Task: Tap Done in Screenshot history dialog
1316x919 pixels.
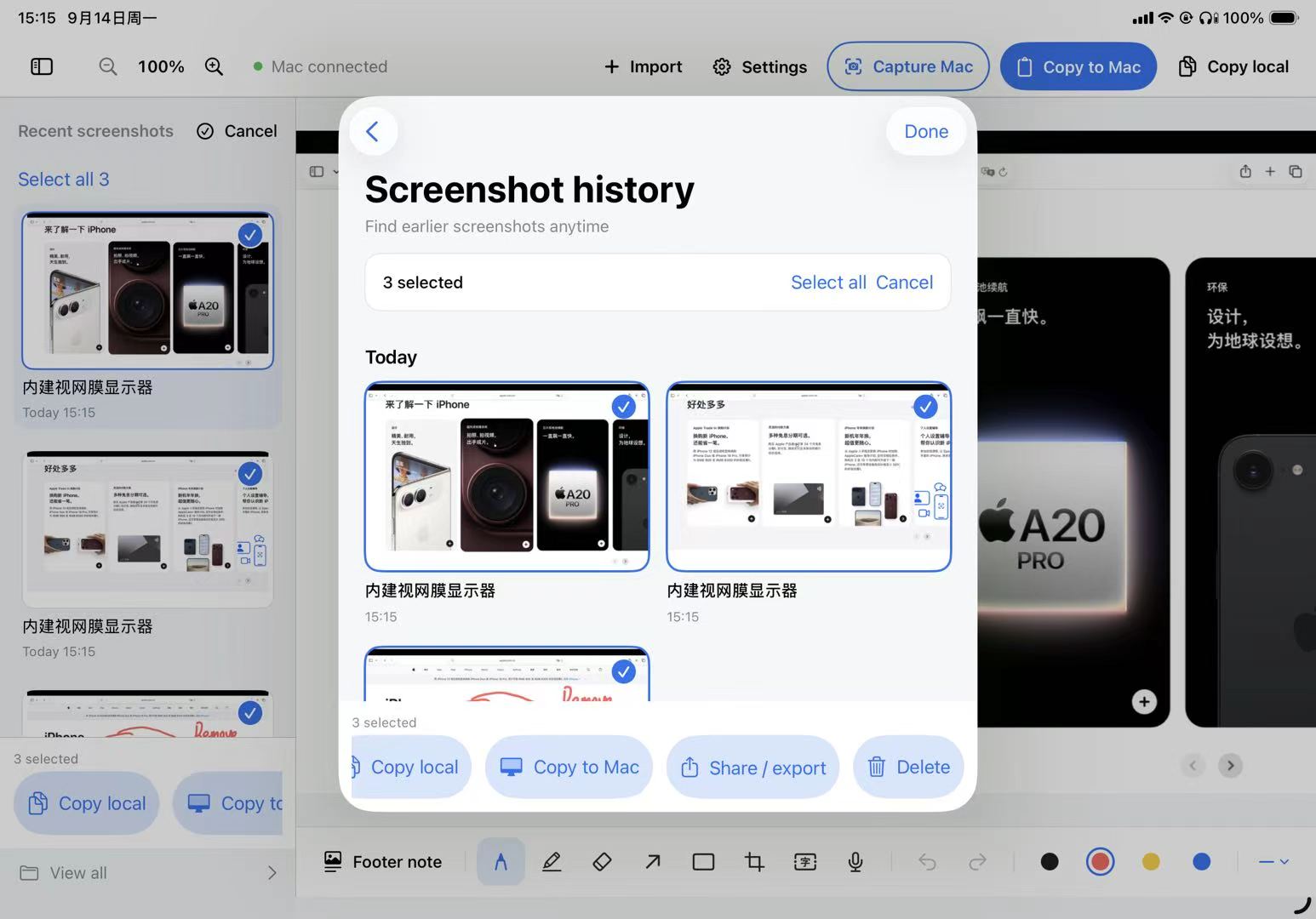Action: 926,131
